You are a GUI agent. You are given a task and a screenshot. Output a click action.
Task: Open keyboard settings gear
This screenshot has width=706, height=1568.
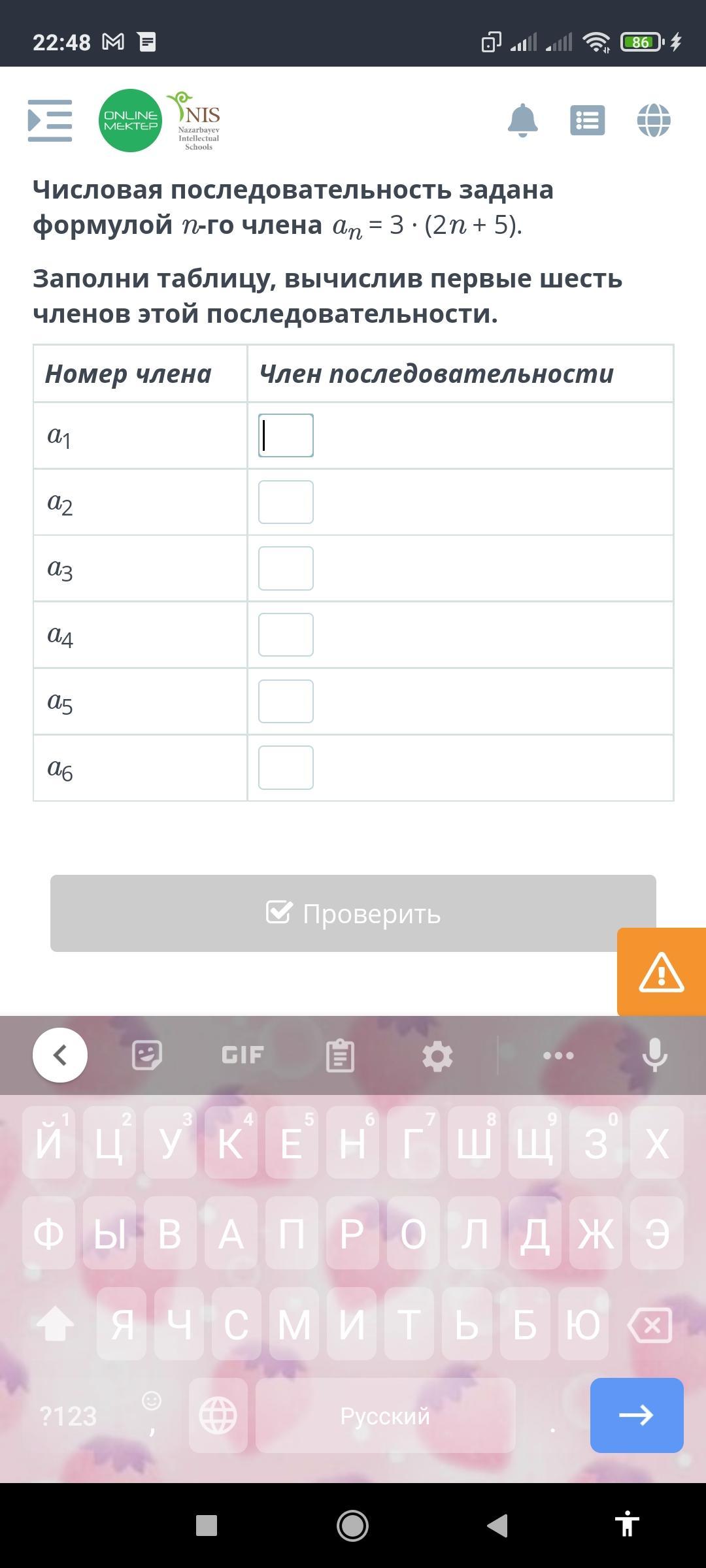[x=437, y=1055]
